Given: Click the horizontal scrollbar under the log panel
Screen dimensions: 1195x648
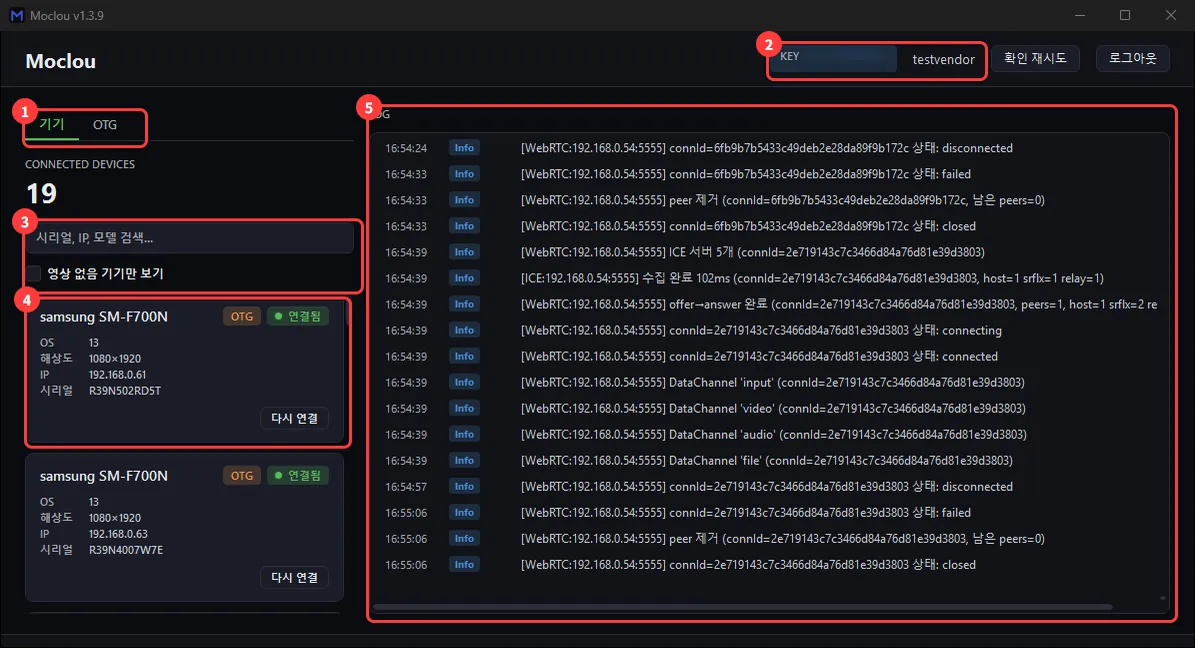Looking at the screenshot, I should [x=742, y=608].
